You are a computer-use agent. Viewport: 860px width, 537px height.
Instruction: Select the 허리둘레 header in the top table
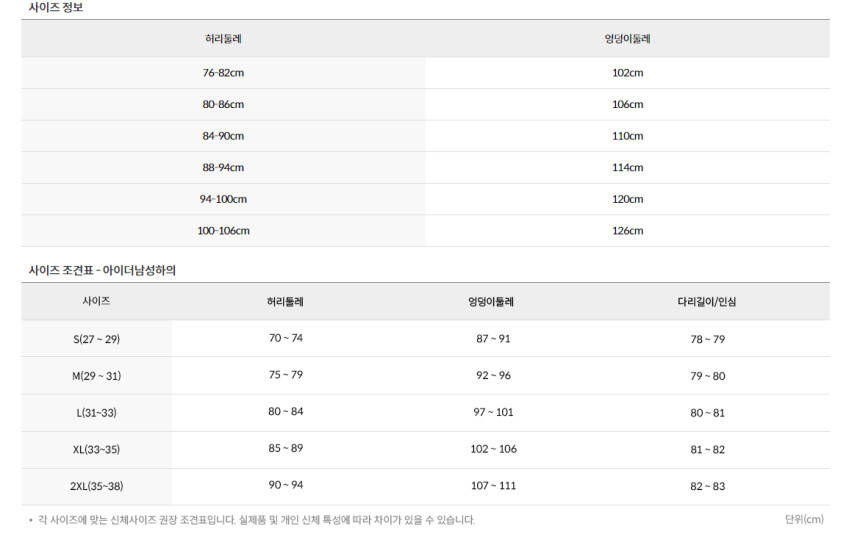[x=223, y=39]
